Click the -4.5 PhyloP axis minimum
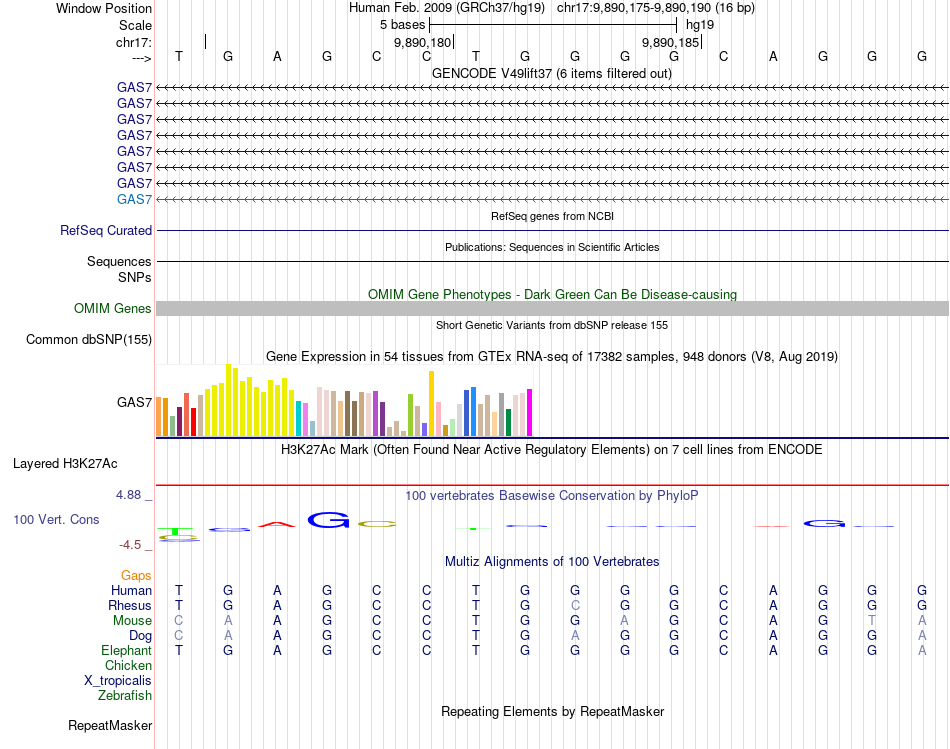This screenshot has width=950, height=749. 130,545
